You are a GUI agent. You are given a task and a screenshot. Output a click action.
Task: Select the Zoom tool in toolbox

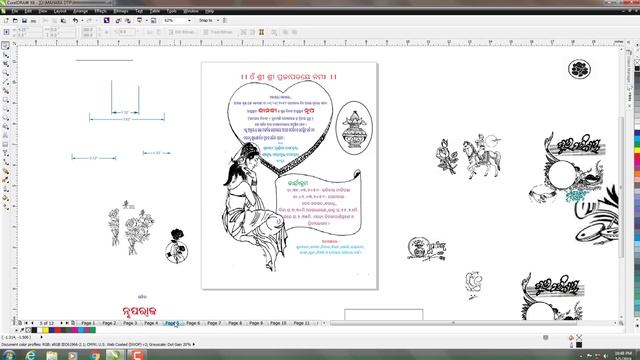coord(6,73)
